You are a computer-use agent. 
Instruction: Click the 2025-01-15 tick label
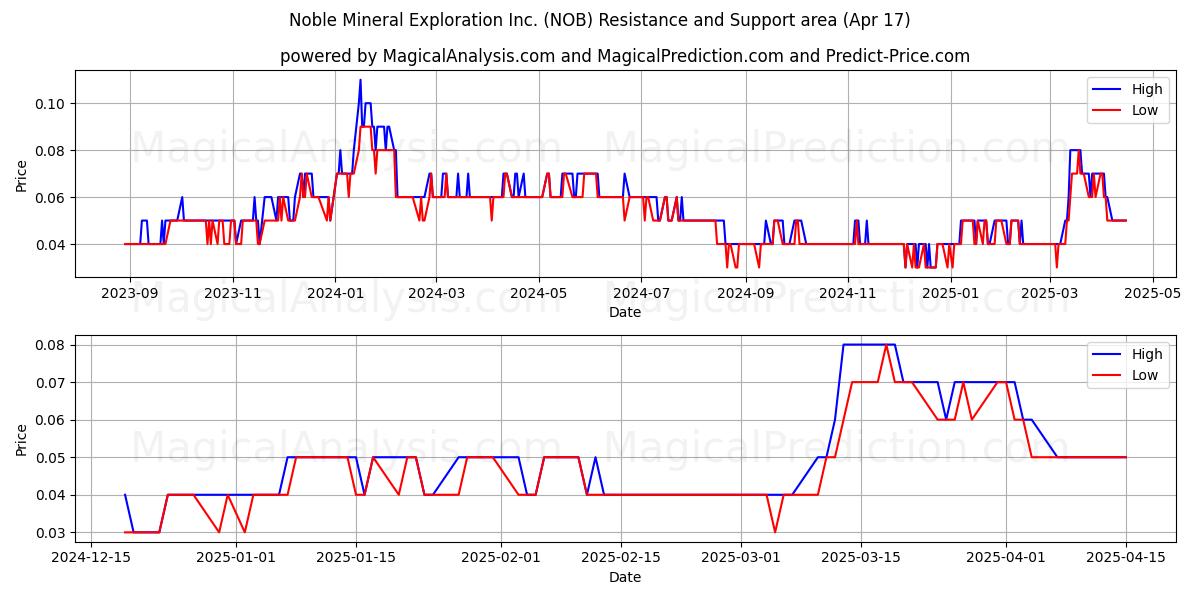[354, 559]
